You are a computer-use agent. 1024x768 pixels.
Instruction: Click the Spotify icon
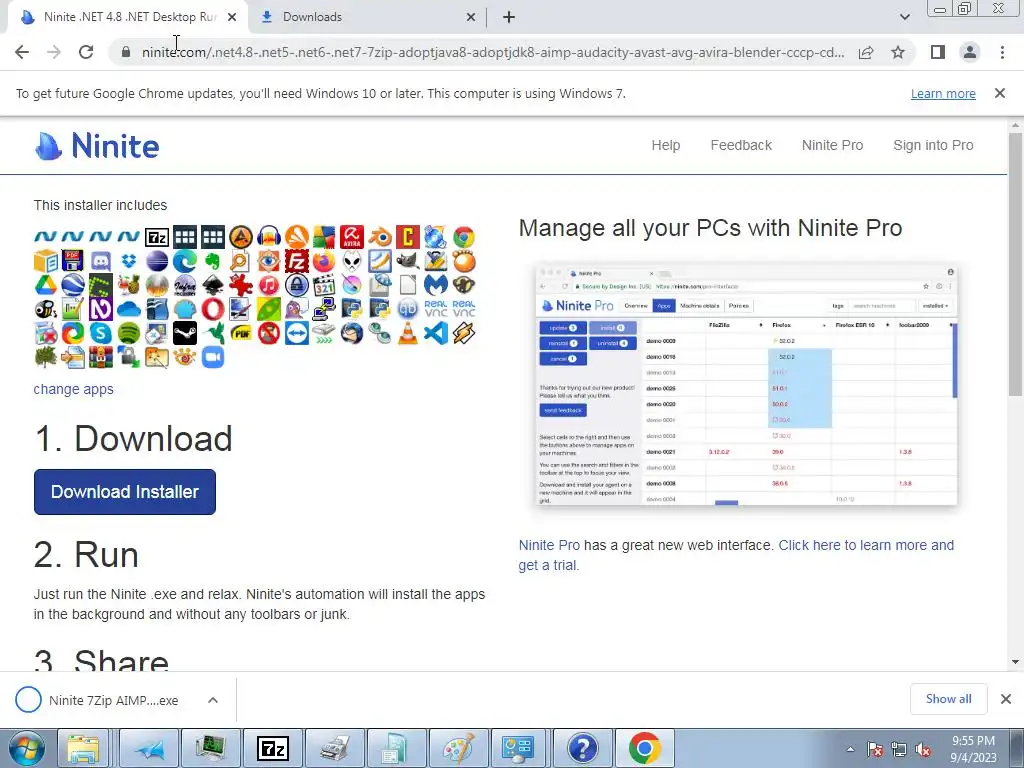[x=129, y=333]
